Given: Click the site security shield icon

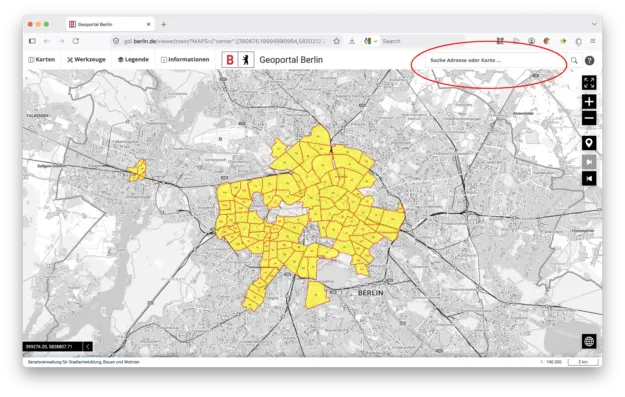Looking at the screenshot, I should 116,41.
